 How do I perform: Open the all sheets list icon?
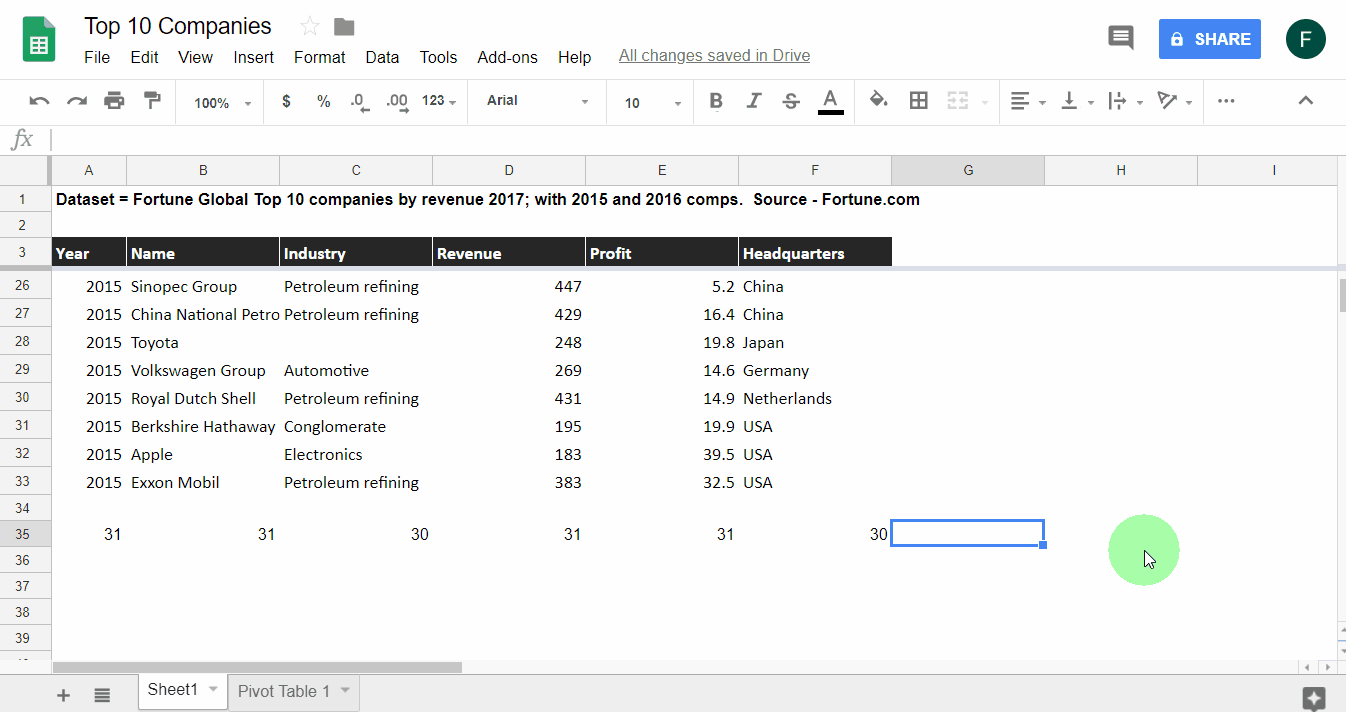(x=102, y=695)
